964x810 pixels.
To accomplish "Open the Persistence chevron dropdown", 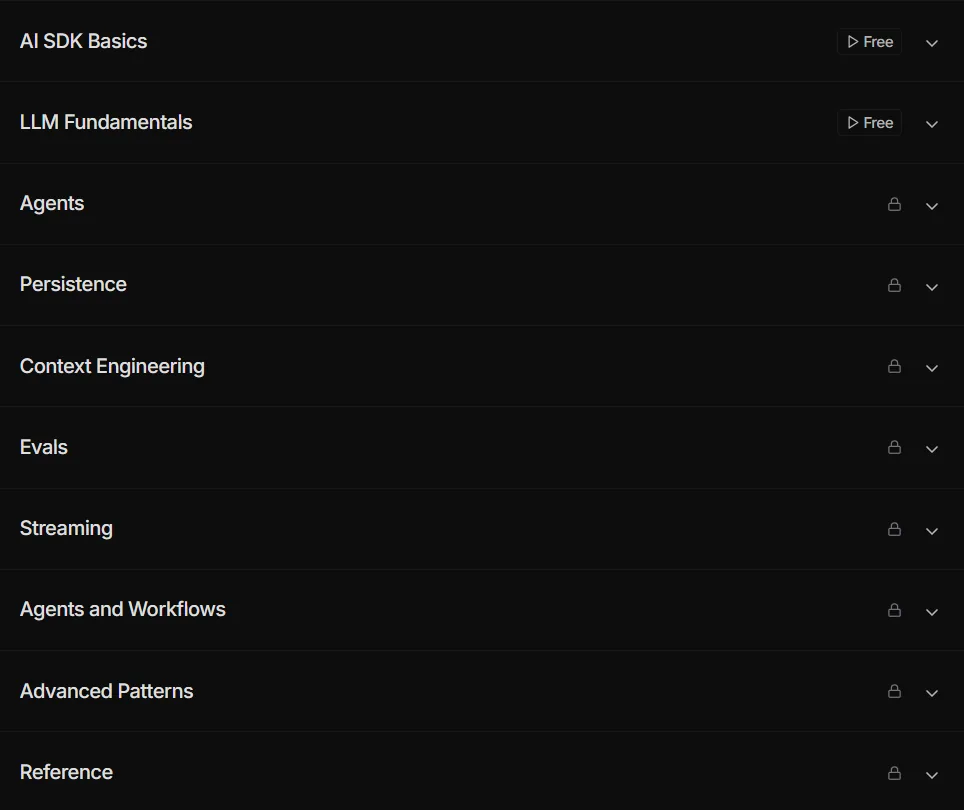I will point(932,287).
